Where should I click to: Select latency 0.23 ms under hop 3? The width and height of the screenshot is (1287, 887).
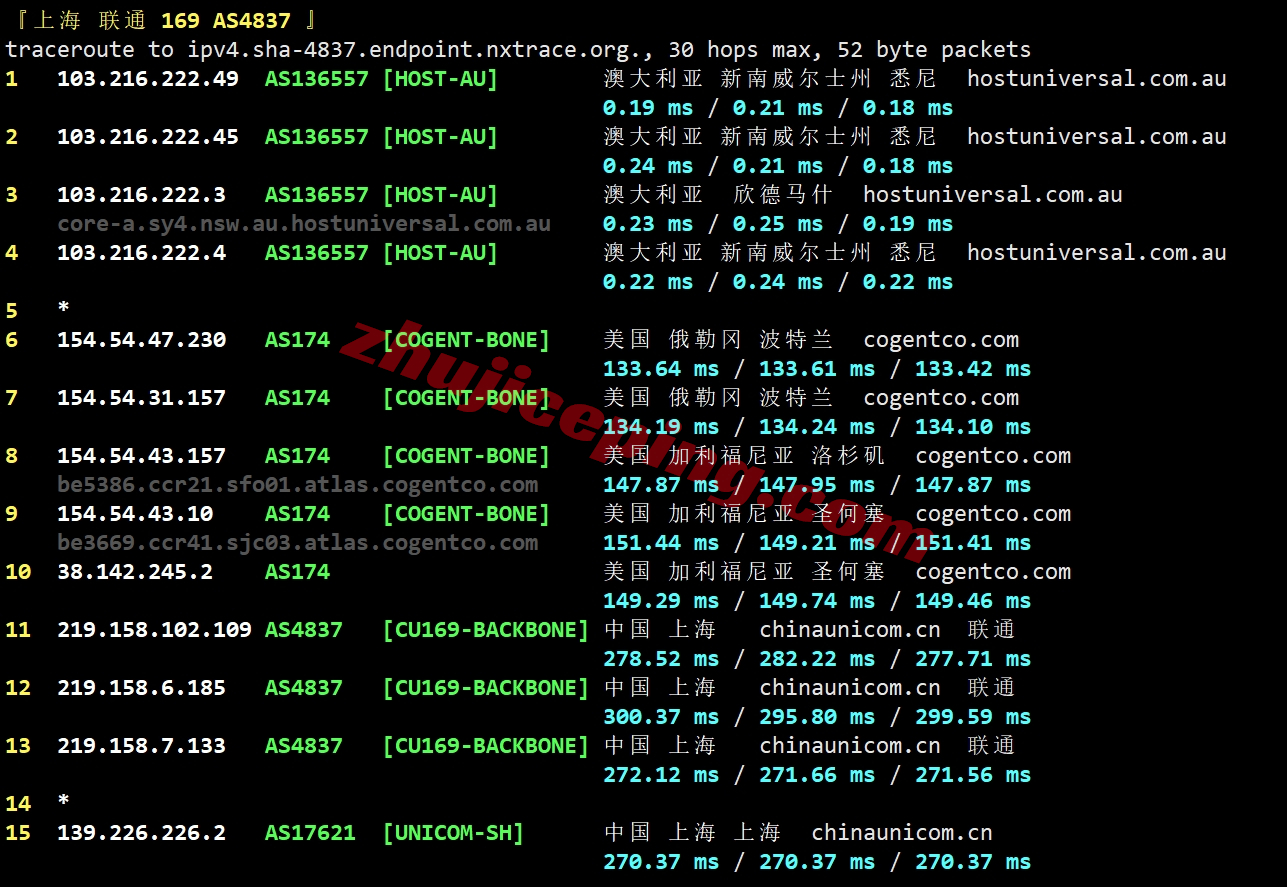click(648, 224)
